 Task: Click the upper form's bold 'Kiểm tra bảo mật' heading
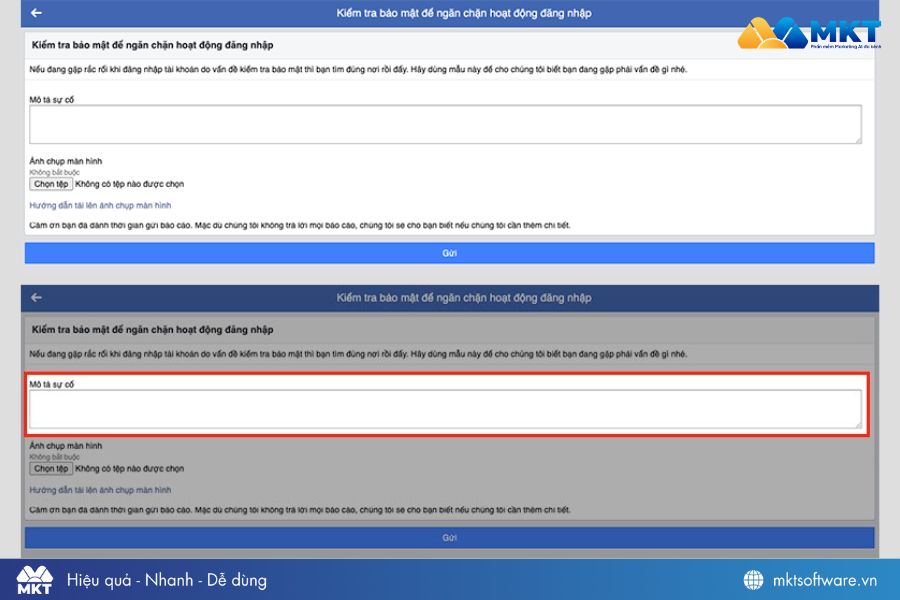[152, 45]
